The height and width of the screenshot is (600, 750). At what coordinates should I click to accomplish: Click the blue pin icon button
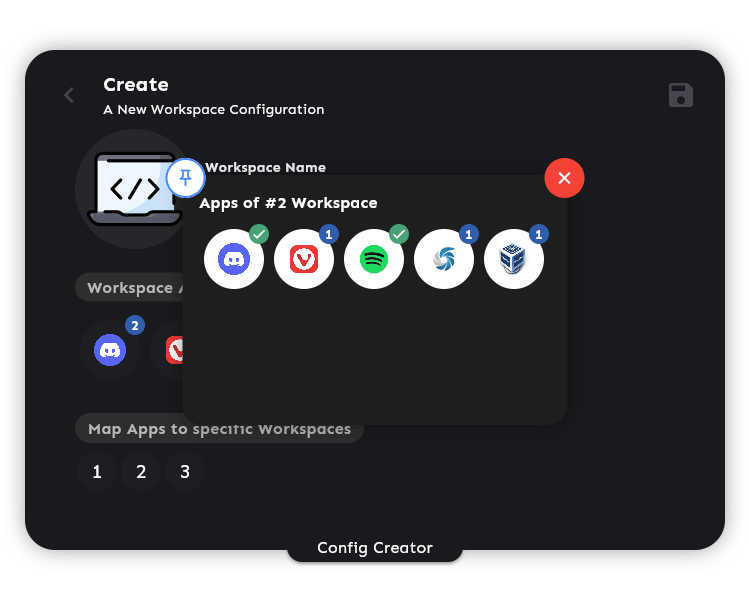(185, 178)
